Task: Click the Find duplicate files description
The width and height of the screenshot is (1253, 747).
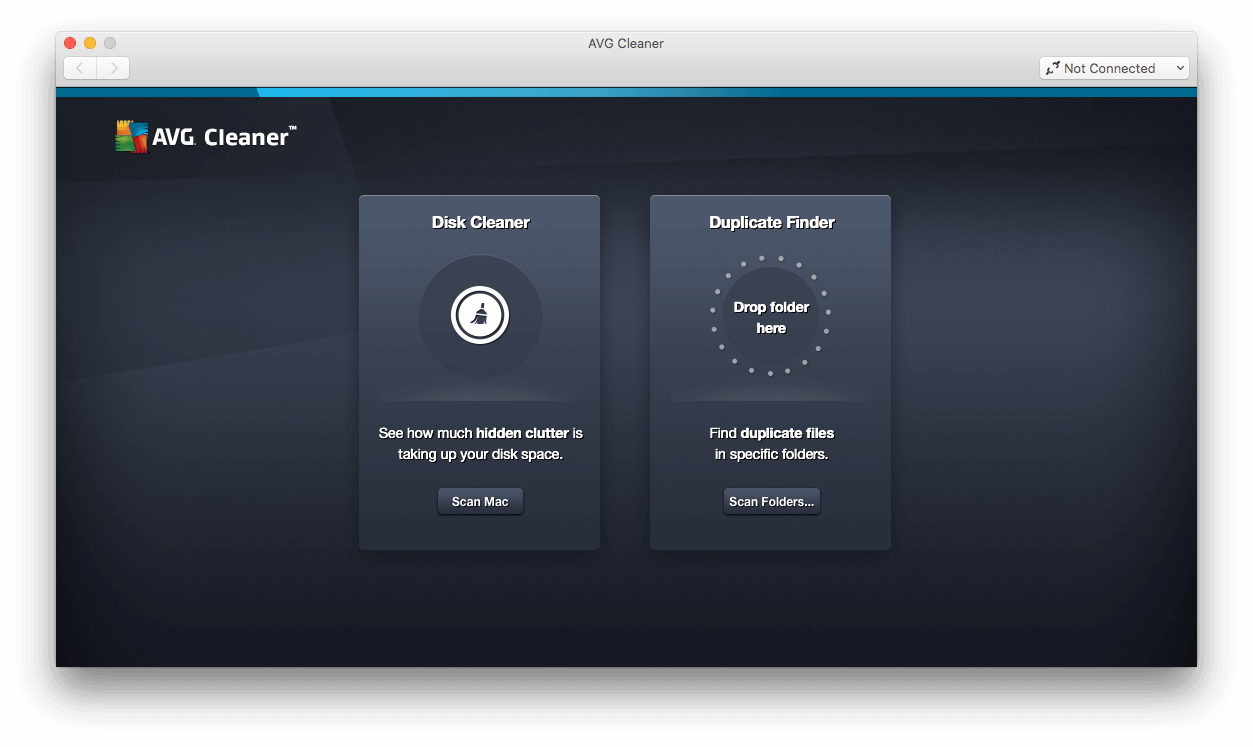Action: pyautogui.click(x=771, y=443)
